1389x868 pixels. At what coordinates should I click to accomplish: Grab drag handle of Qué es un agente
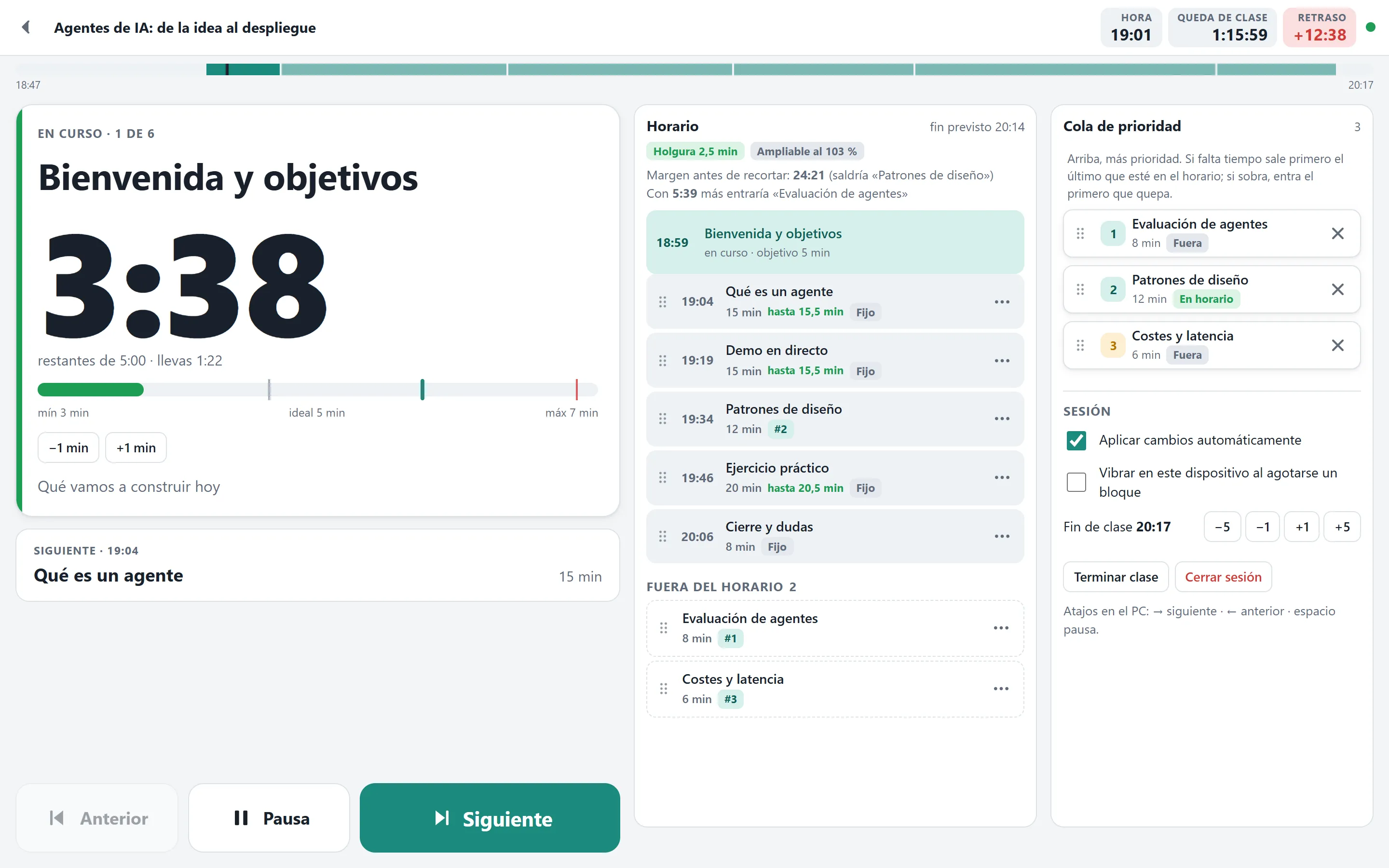click(663, 302)
